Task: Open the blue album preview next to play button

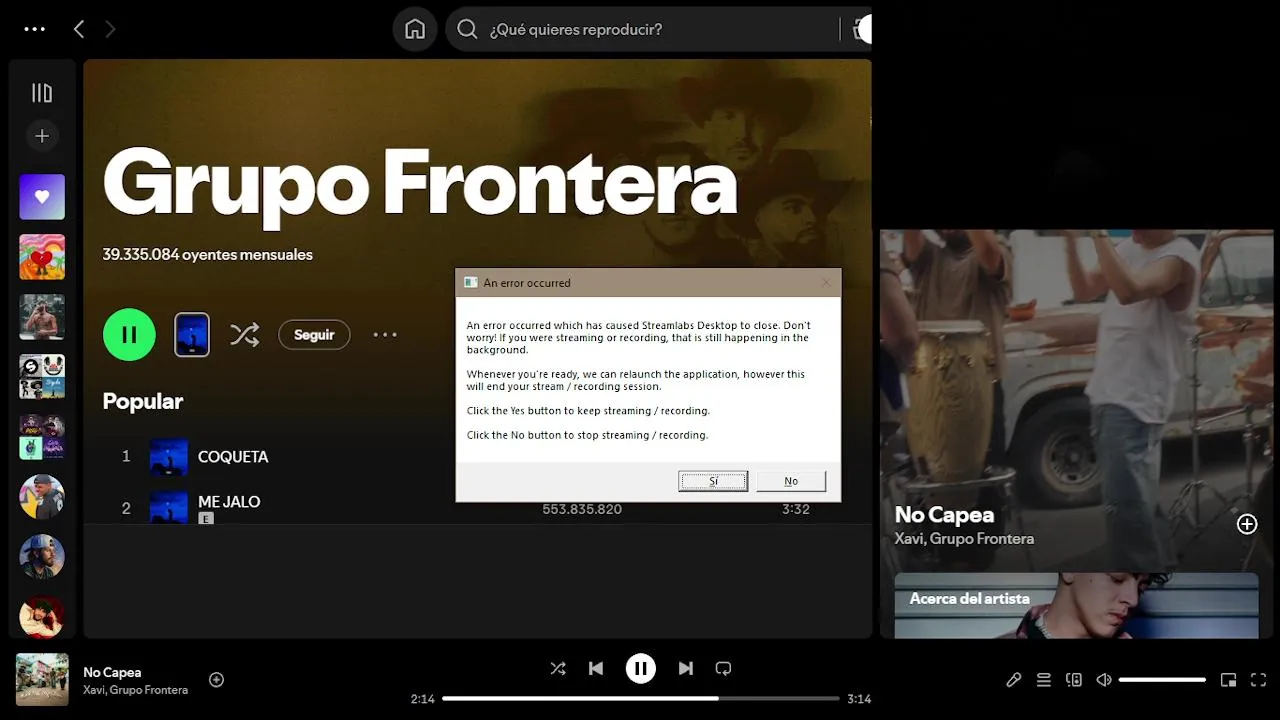Action: pyautogui.click(x=192, y=334)
